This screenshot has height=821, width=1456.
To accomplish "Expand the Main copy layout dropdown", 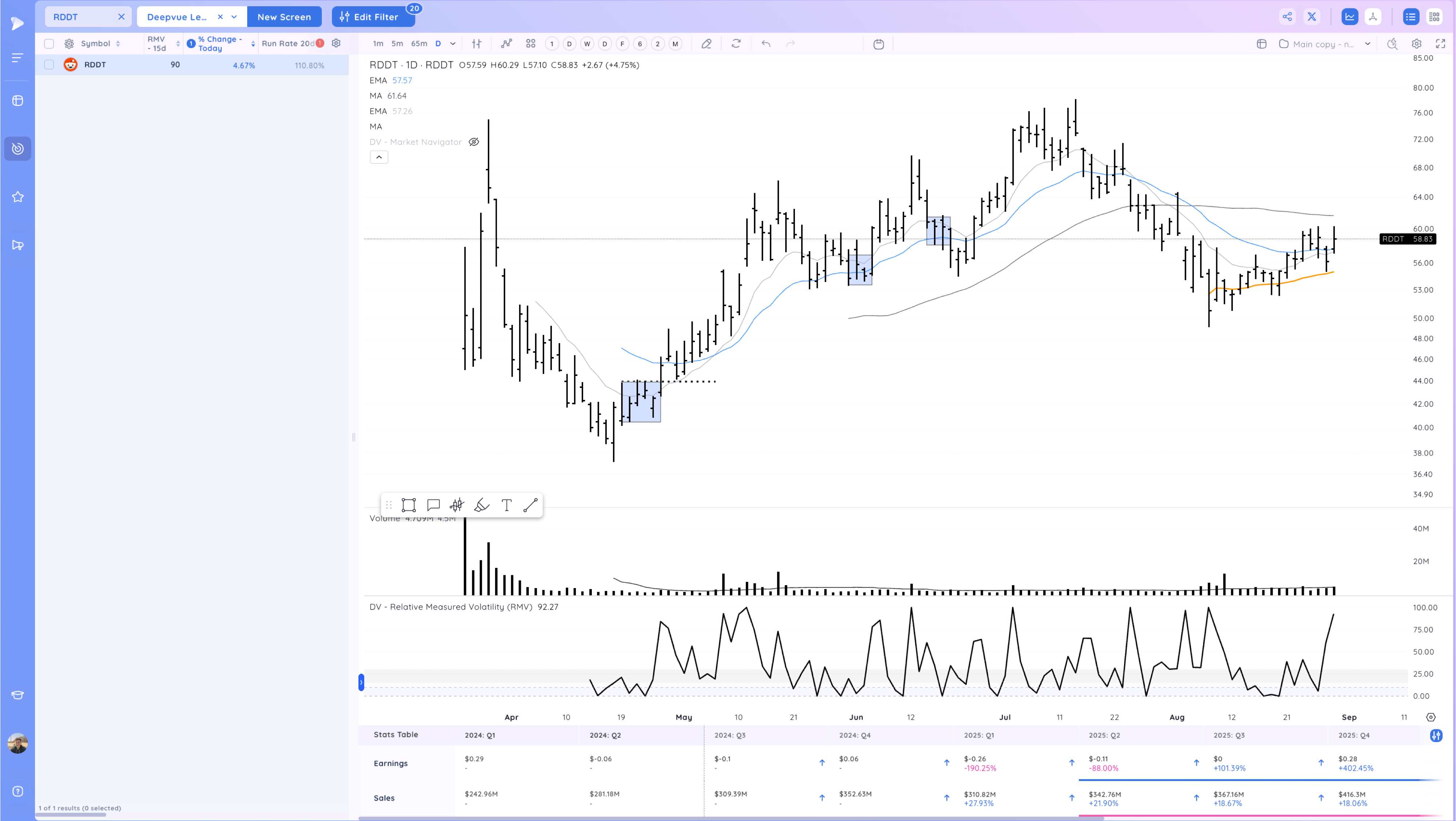I will [x=1367, y=44].
